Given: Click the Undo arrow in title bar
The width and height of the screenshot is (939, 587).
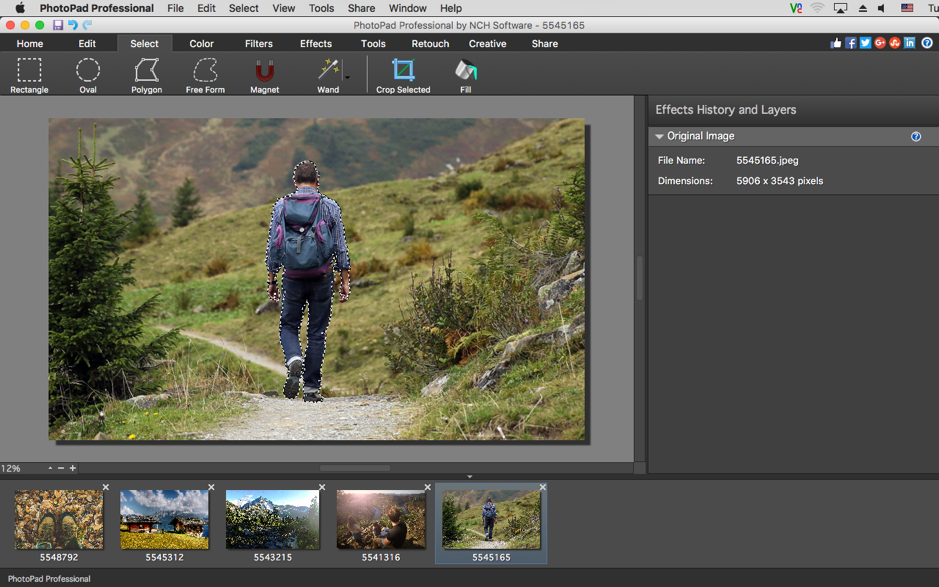Looking at the screenshot, I should [73, 25].
